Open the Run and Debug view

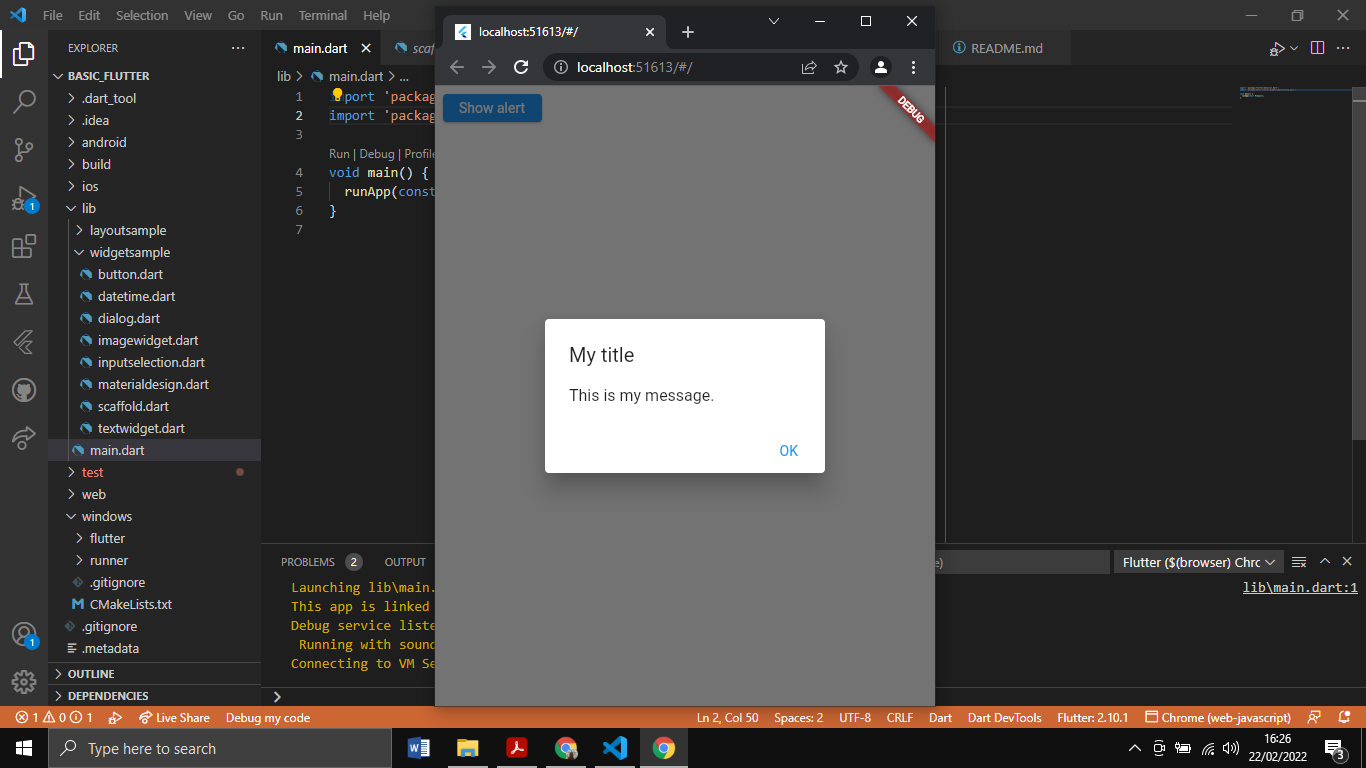click(x=24, y=199)
